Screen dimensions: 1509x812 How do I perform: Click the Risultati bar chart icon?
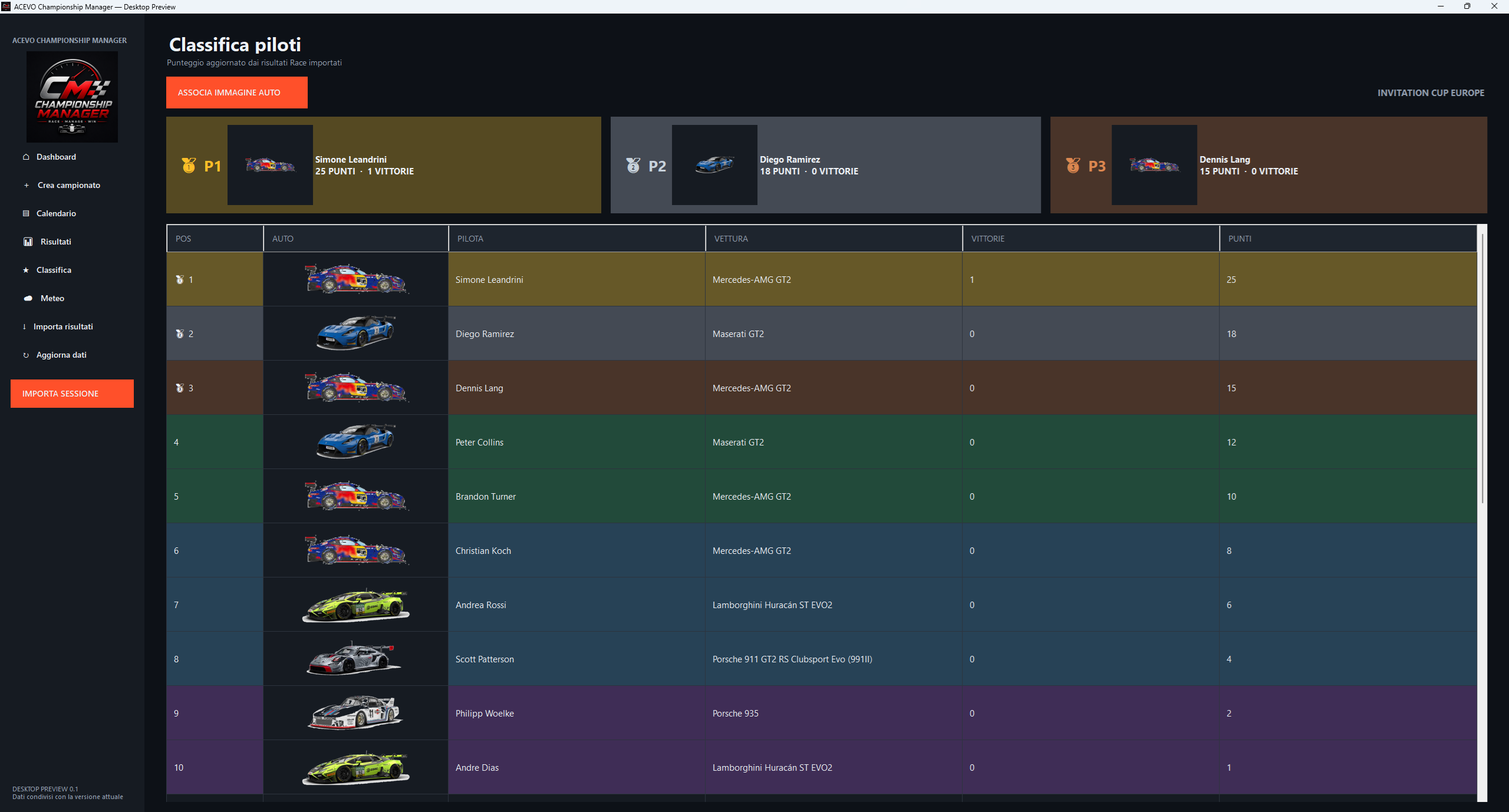click(28, 242)
